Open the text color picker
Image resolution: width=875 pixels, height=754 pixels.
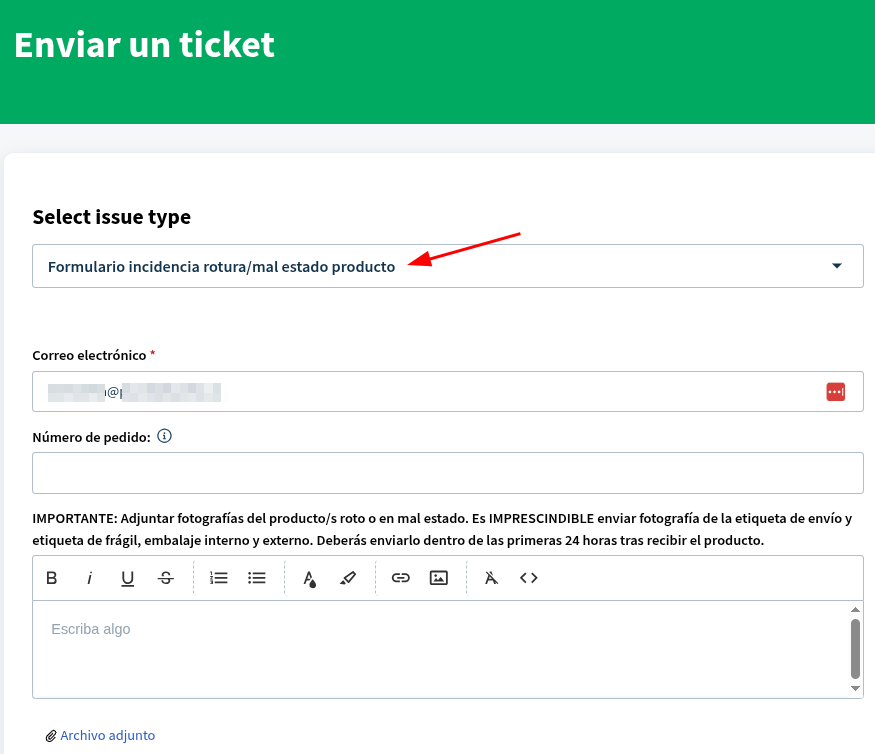pos(310,578)
